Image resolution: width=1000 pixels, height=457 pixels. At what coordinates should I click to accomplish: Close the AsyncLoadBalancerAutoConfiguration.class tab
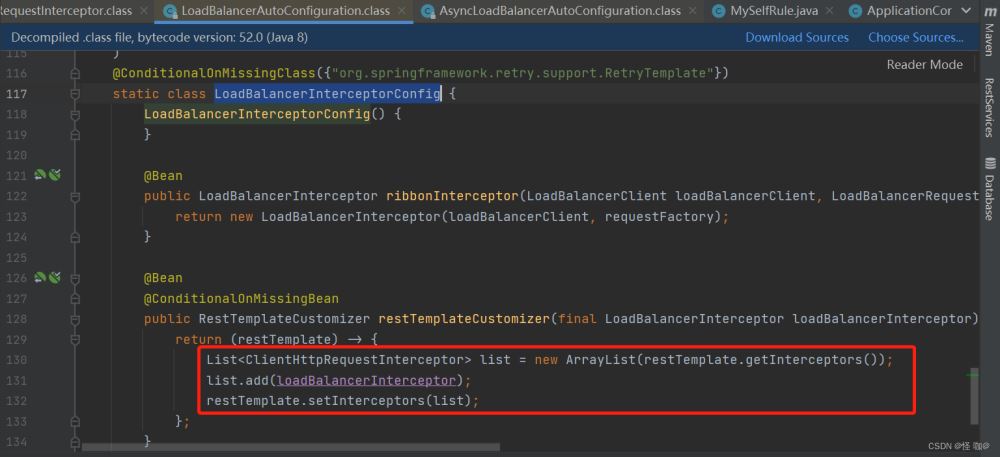[x=695, y=11]
